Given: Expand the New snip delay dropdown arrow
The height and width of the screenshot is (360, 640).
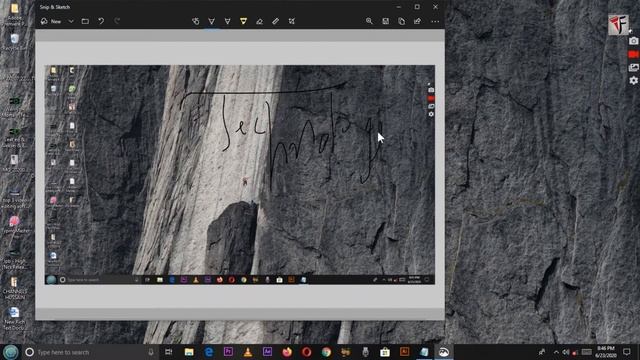Looking at the screenshot, I should click(x=71, y=21).
